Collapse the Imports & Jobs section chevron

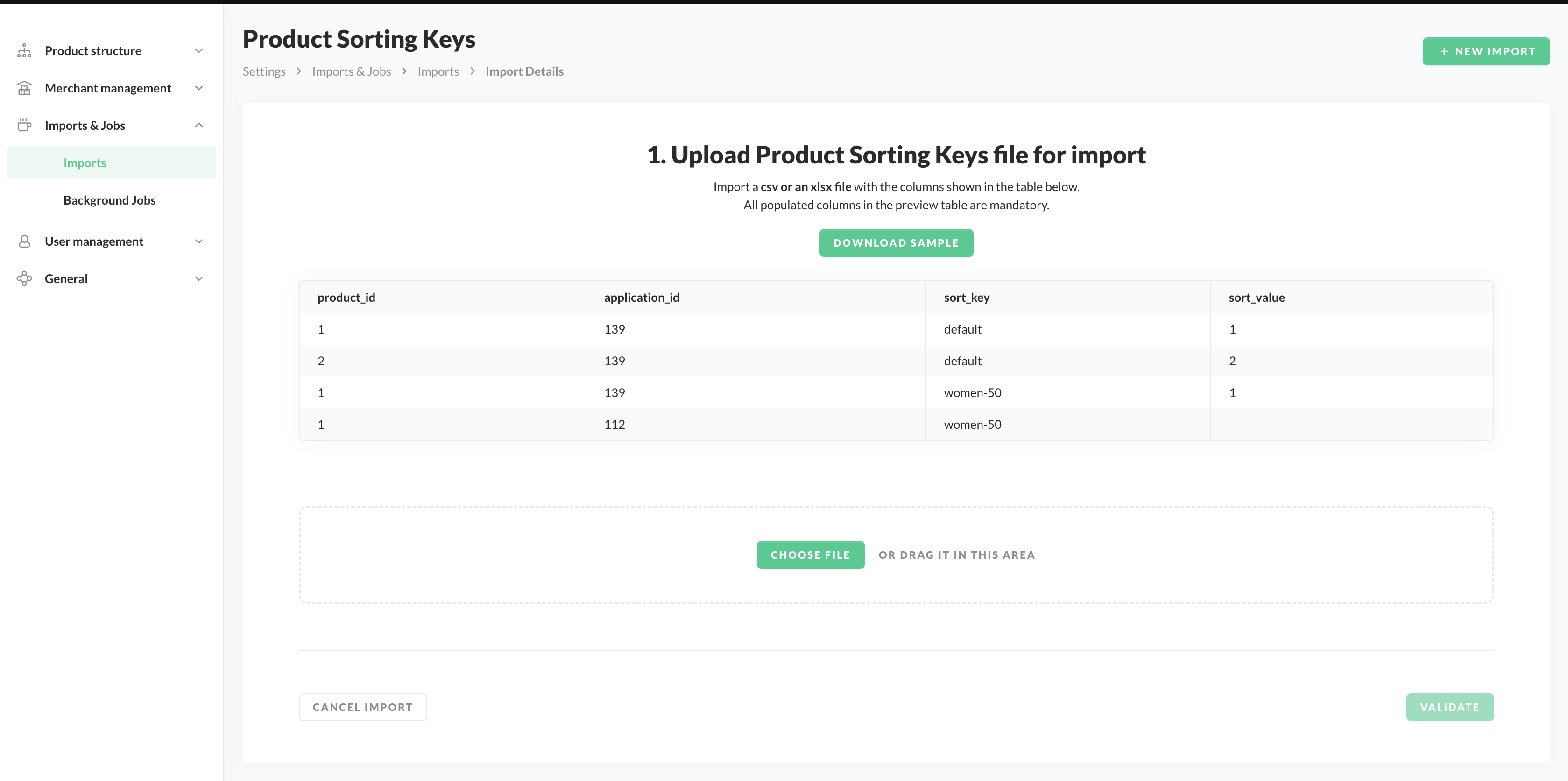[198, 125]
